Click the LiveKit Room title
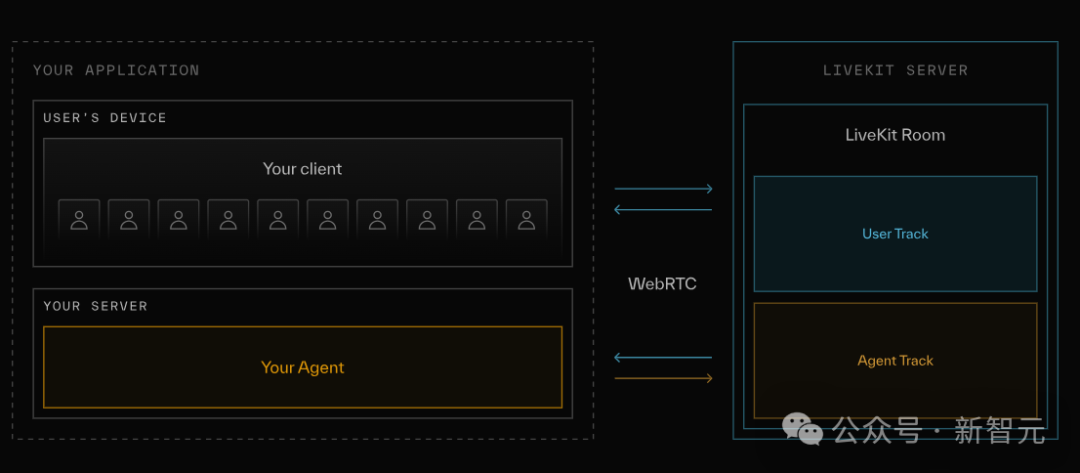 tap(895, 135)
